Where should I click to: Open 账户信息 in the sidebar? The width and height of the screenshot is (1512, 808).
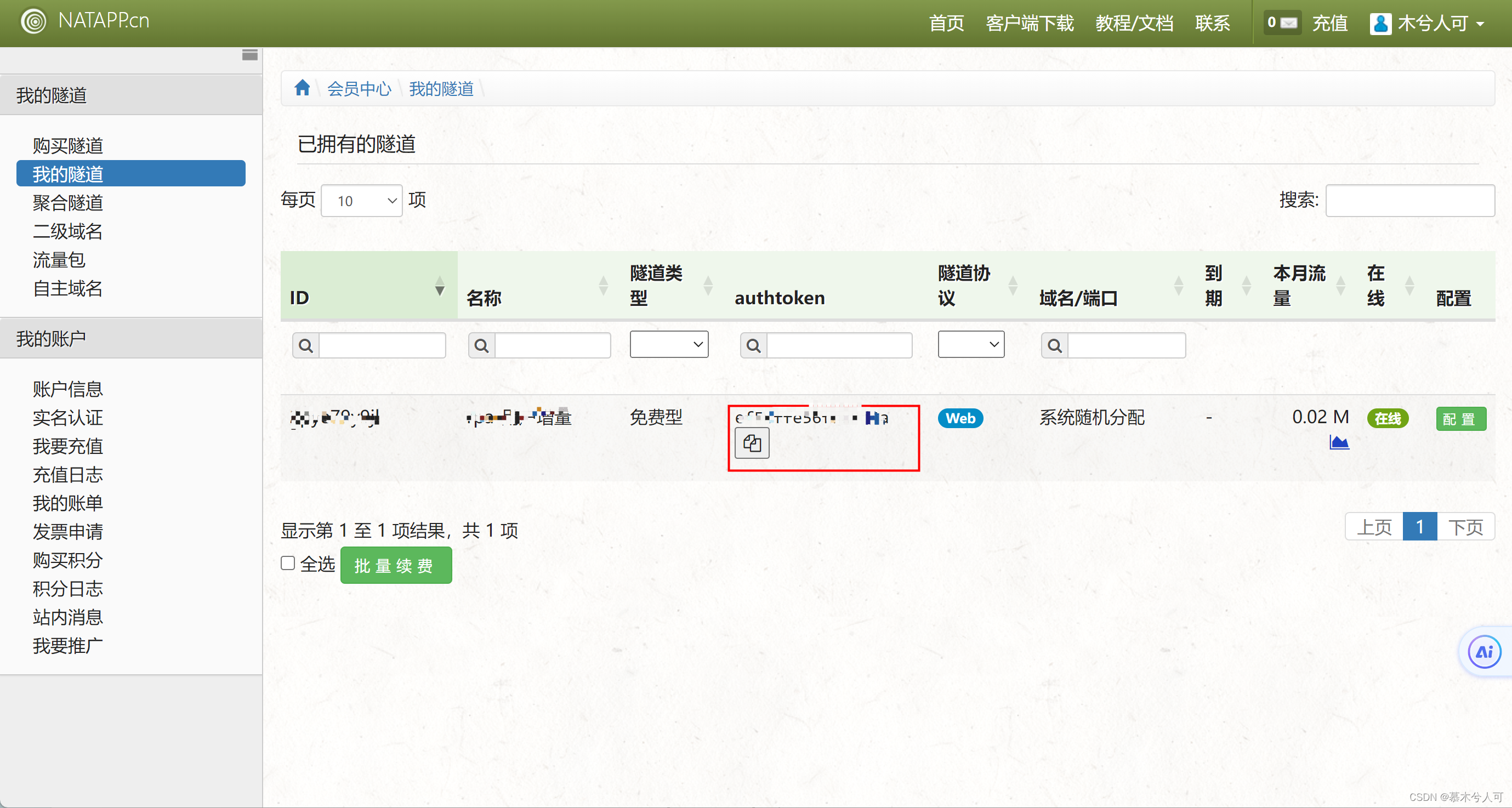[67, 389]
